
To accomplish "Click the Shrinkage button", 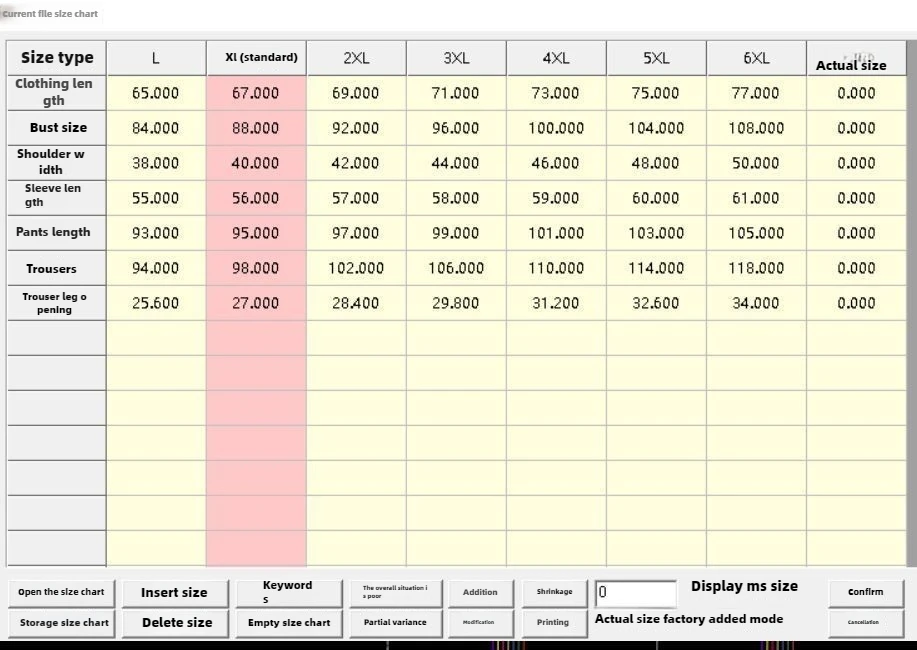I will tap(554, 592).
